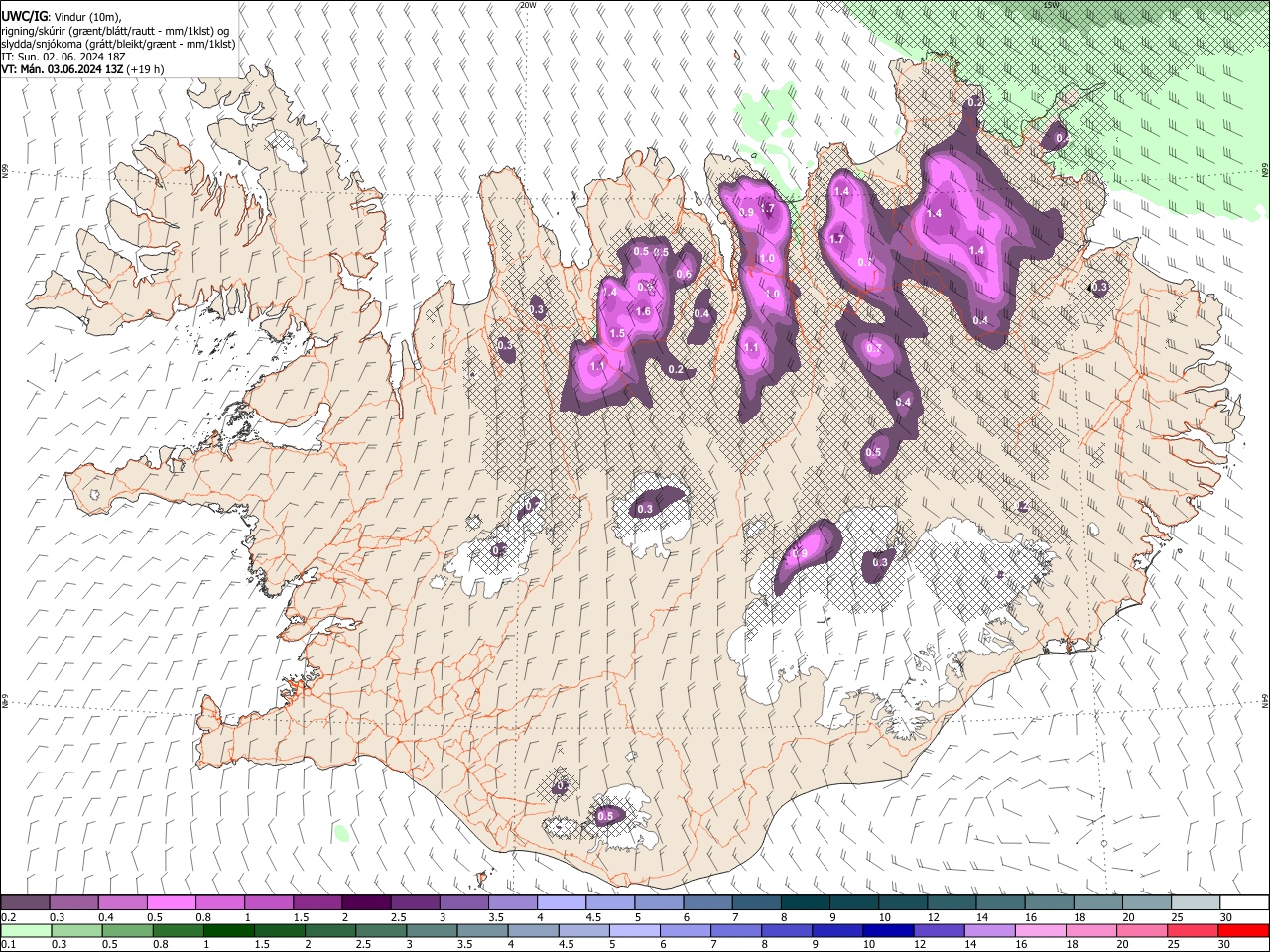Click the 1.5 precipitation value on map
This screenshot has height=952, width=1270.
617,334
